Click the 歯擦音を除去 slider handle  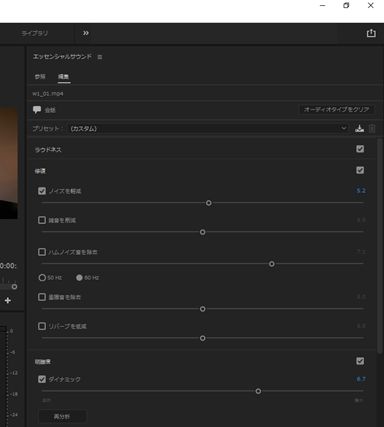(x=203, y=309)
